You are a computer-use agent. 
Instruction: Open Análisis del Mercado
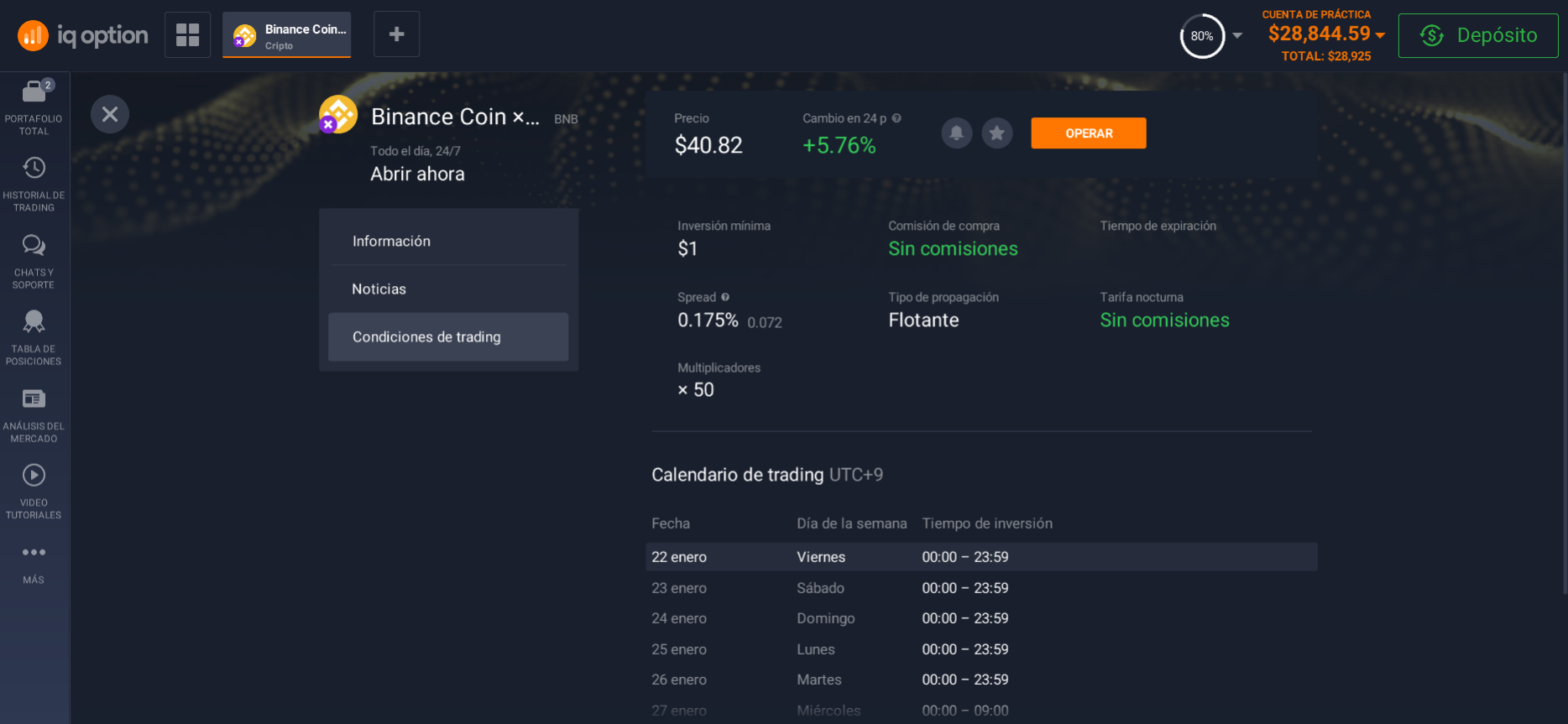point(34,415)
